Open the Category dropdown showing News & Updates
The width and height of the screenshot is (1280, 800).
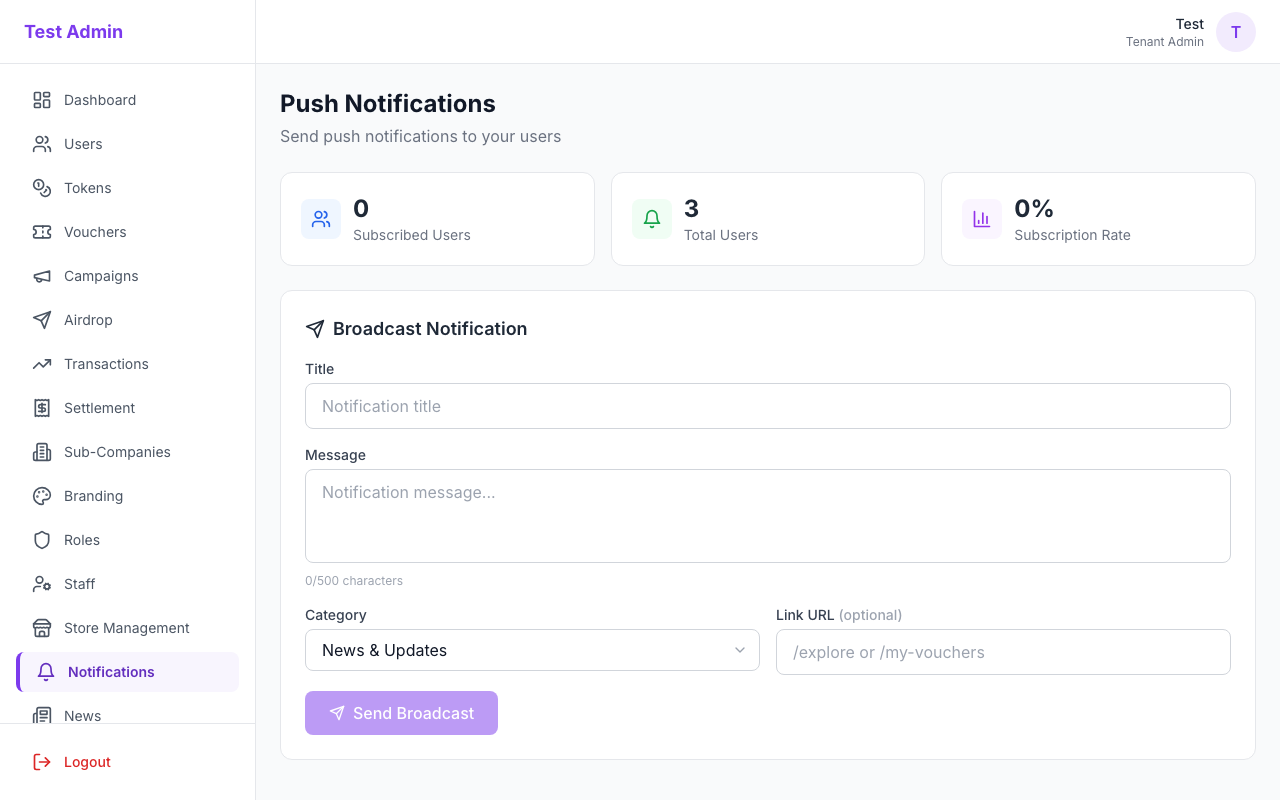pos(532,650)
